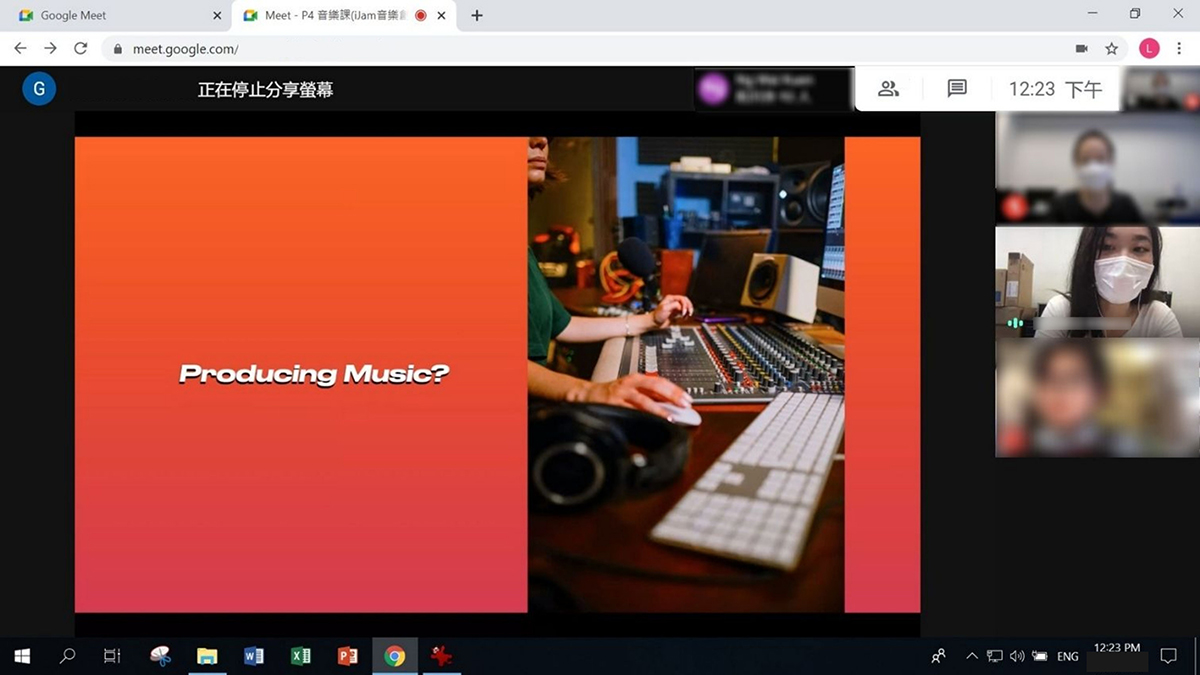Viewport: 1200px width, 675px height.
Task: Open the Chrome three-dot menu
Action: [x=1179, y=48]
